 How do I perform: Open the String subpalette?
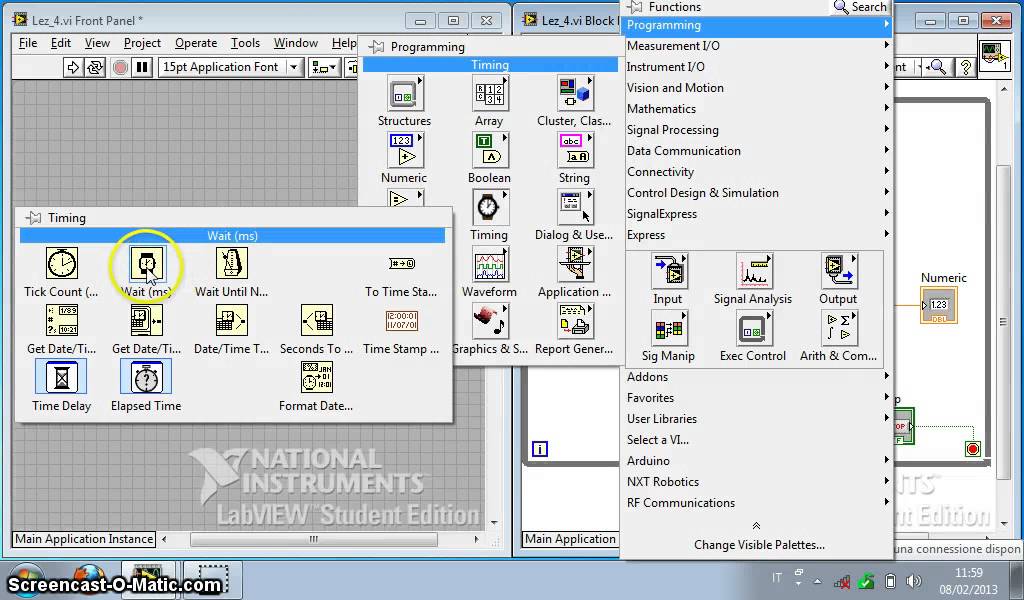click(x=574, y=150)
